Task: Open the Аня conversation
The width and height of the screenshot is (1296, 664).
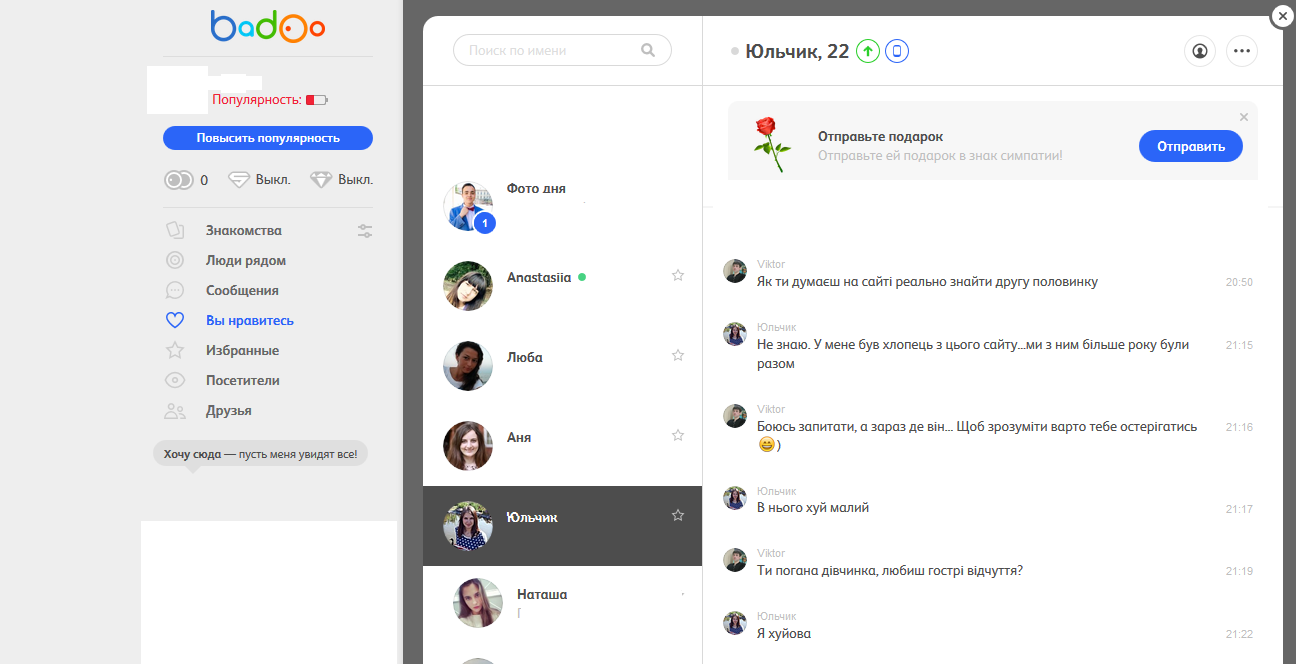Action: [563, 446]
